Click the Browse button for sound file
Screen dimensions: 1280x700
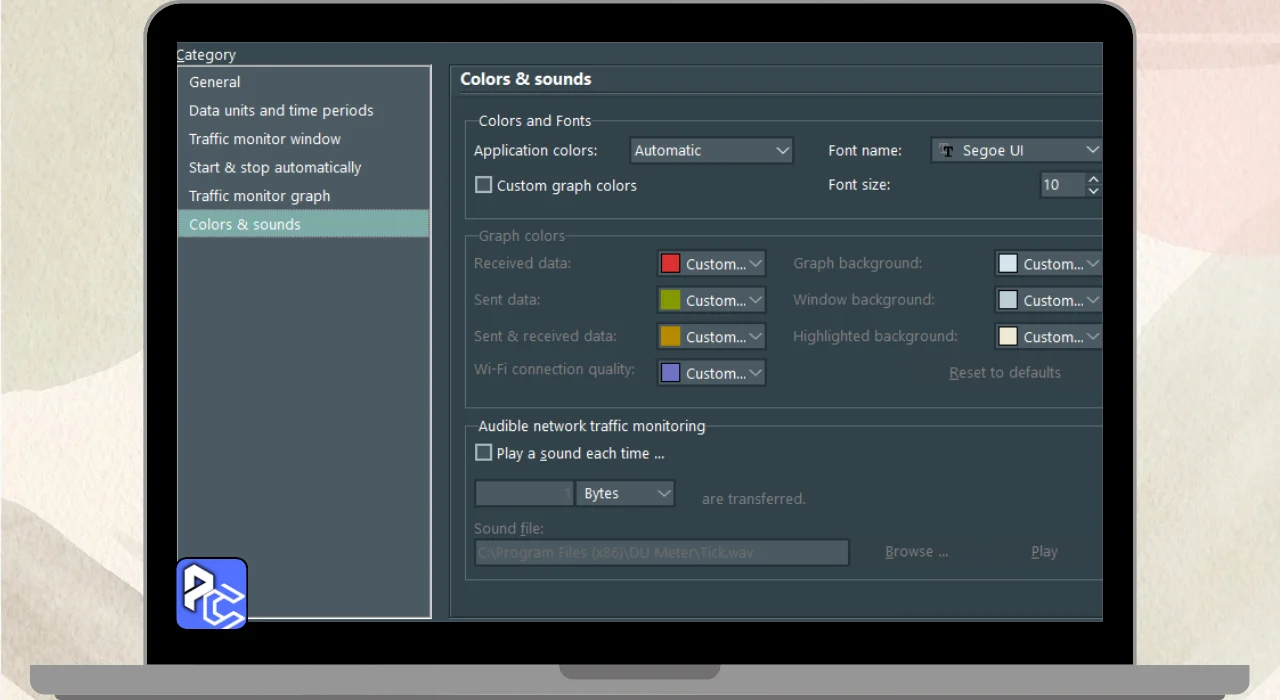(916, 552)
